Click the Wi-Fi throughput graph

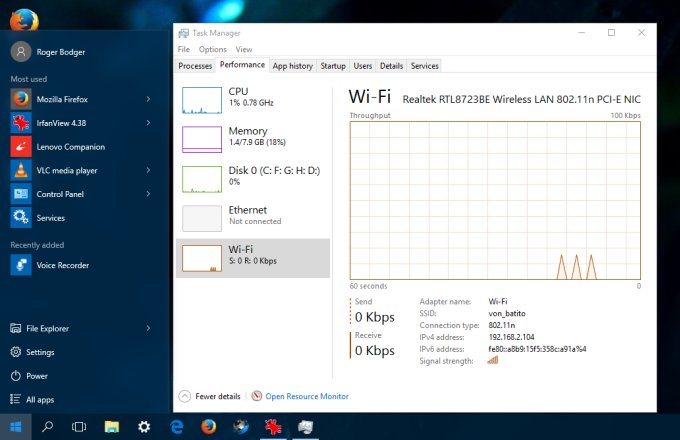click(495, 201)
